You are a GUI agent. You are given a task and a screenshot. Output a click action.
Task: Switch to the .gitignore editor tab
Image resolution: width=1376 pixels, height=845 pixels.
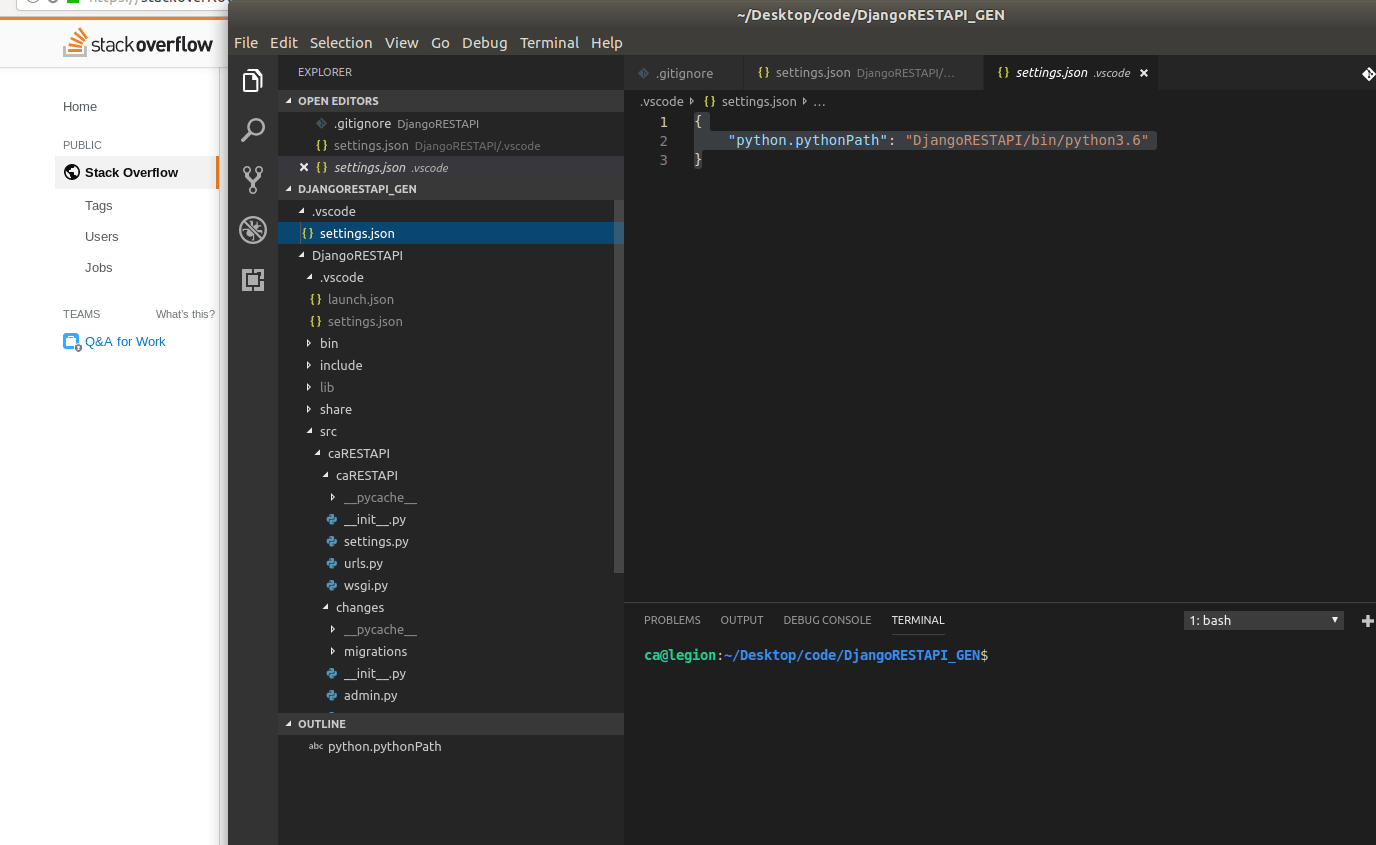[684, 73]
